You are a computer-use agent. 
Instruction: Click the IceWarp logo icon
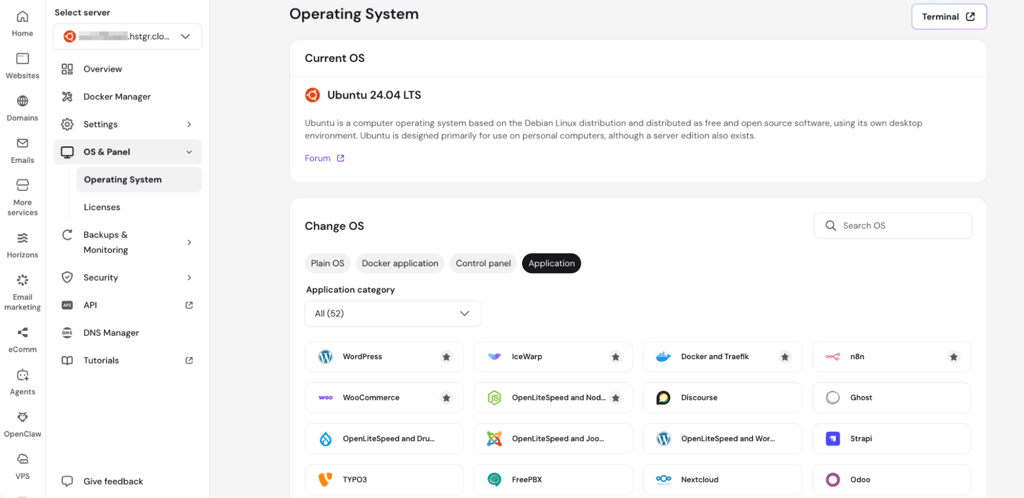[494, 357]
